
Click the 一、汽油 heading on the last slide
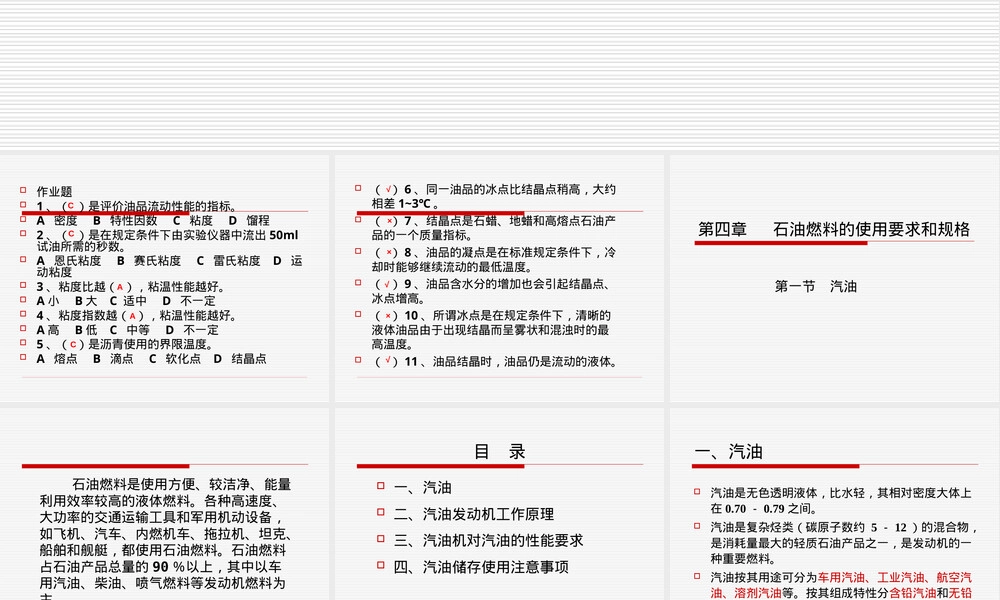728,451
